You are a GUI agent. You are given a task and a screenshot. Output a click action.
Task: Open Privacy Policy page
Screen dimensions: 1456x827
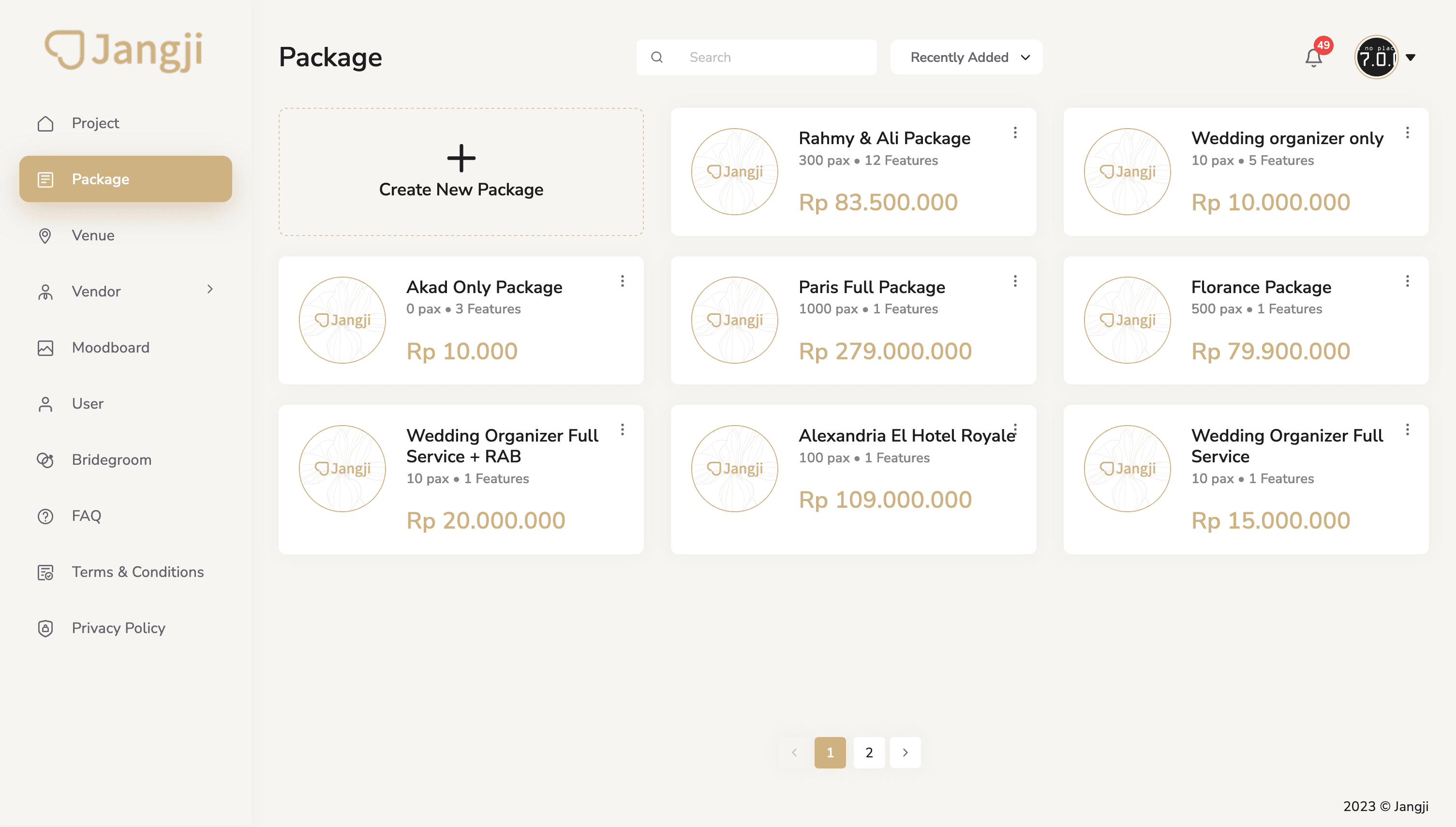(x=126, y=628)
